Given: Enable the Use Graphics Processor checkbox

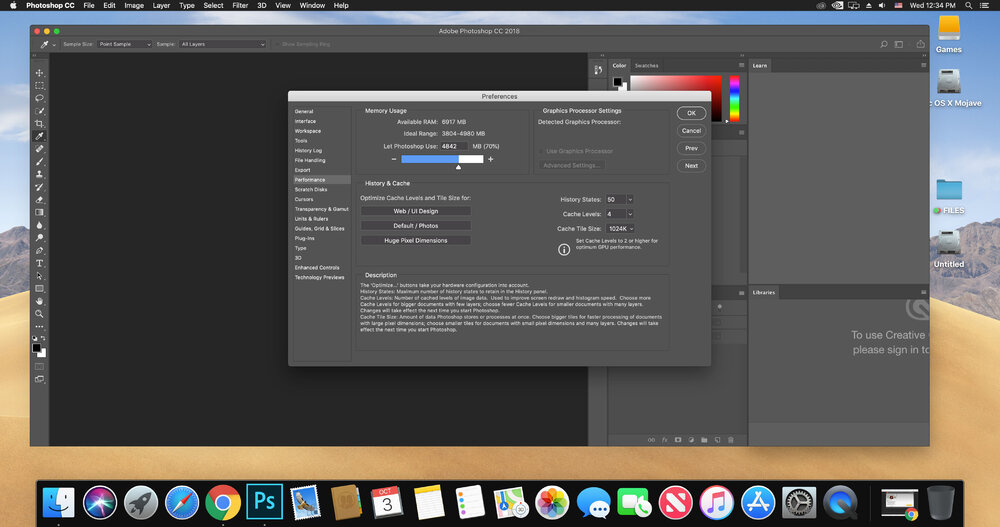Looking at the screenshot, I should (542, 151).
